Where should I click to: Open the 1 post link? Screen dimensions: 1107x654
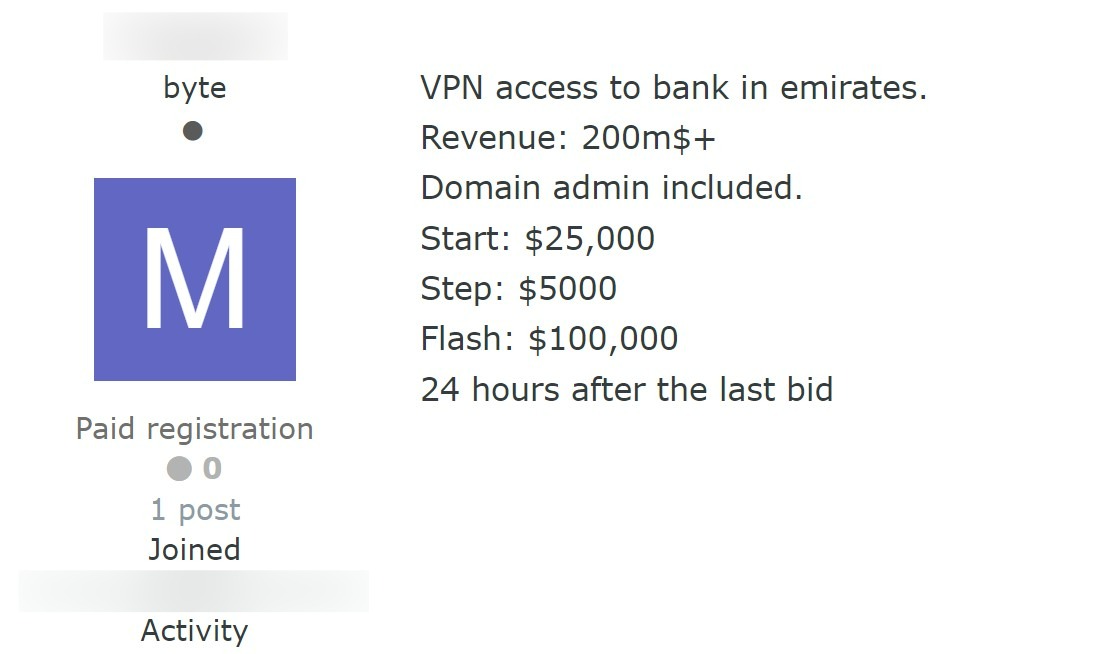[196, 509]
